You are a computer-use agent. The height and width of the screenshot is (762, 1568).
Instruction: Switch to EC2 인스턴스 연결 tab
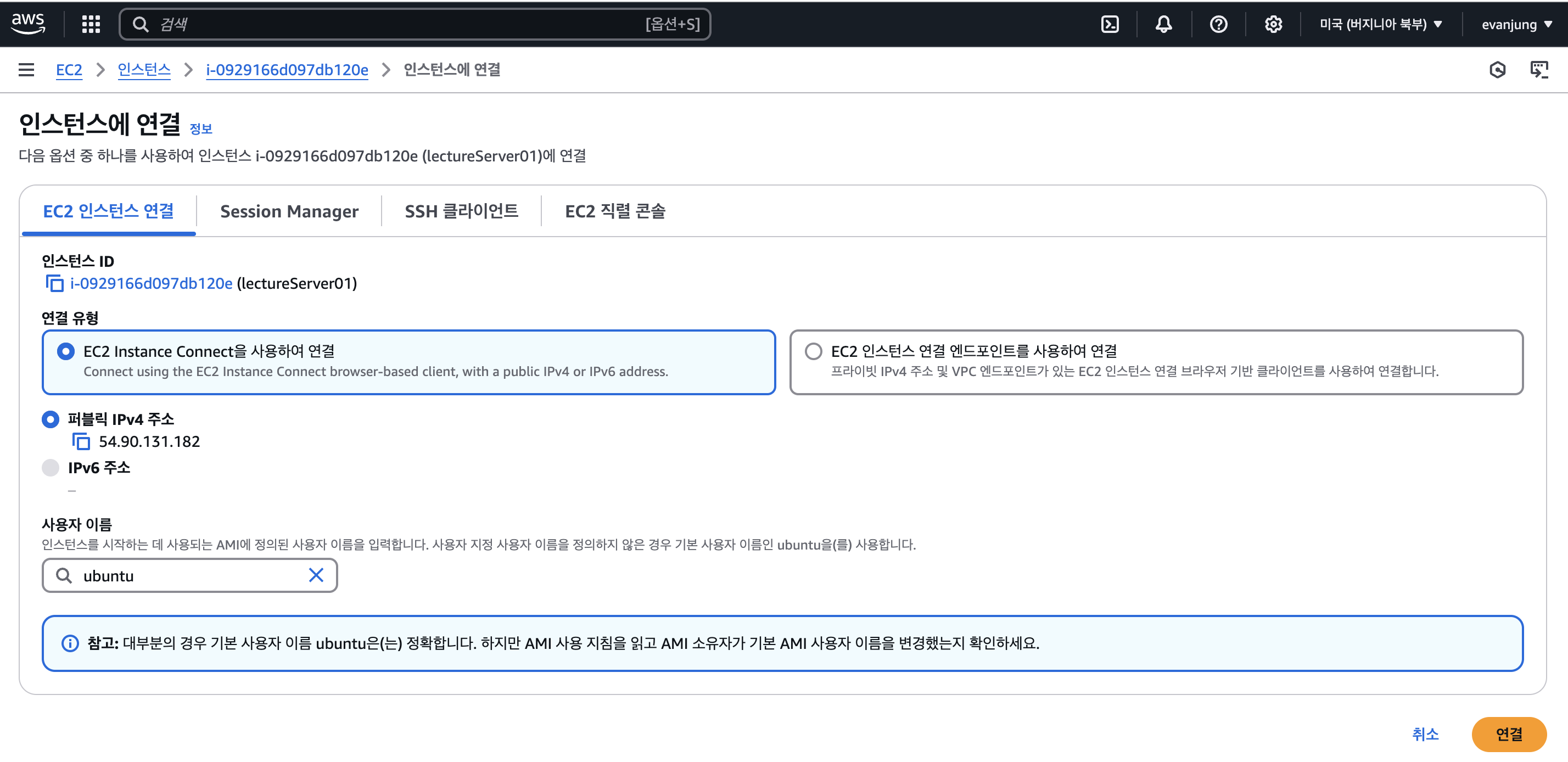(108, 211)
